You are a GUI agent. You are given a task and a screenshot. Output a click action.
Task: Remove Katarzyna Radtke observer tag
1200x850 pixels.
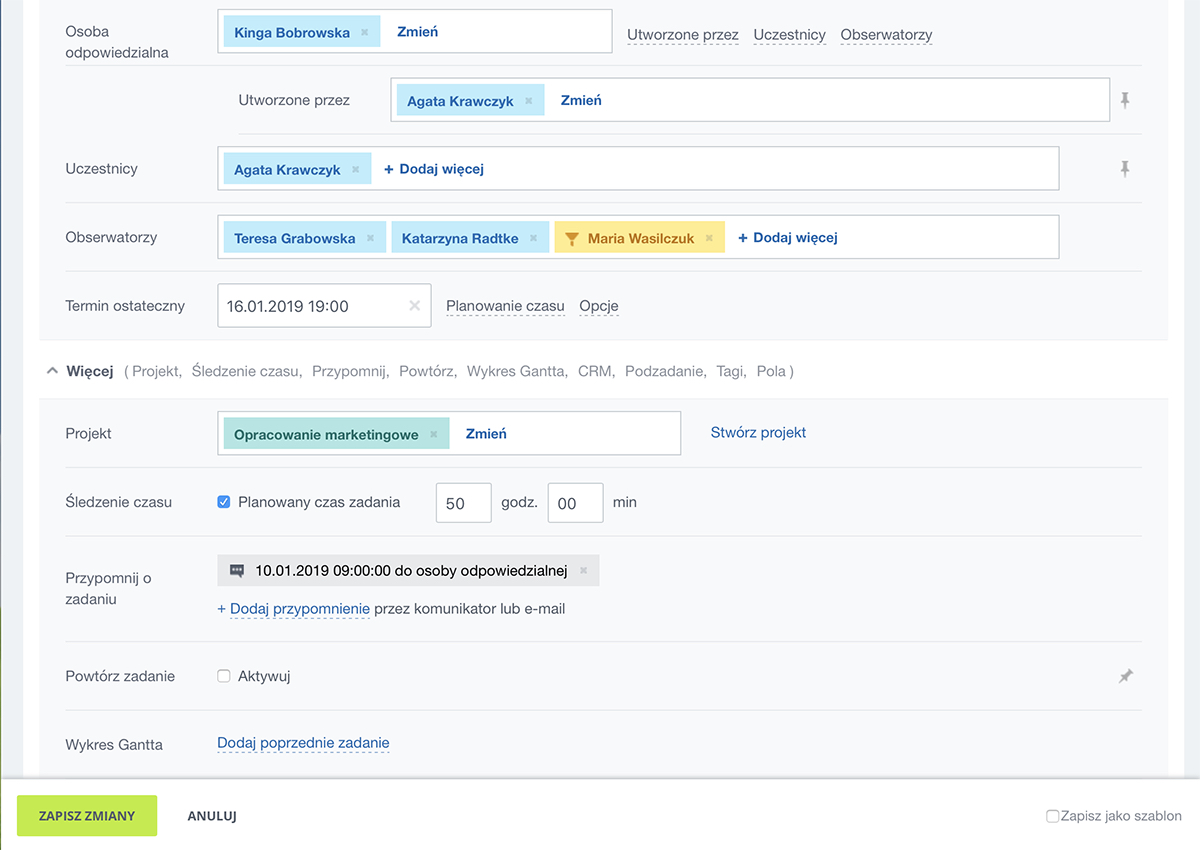click(x=533, y=238)
